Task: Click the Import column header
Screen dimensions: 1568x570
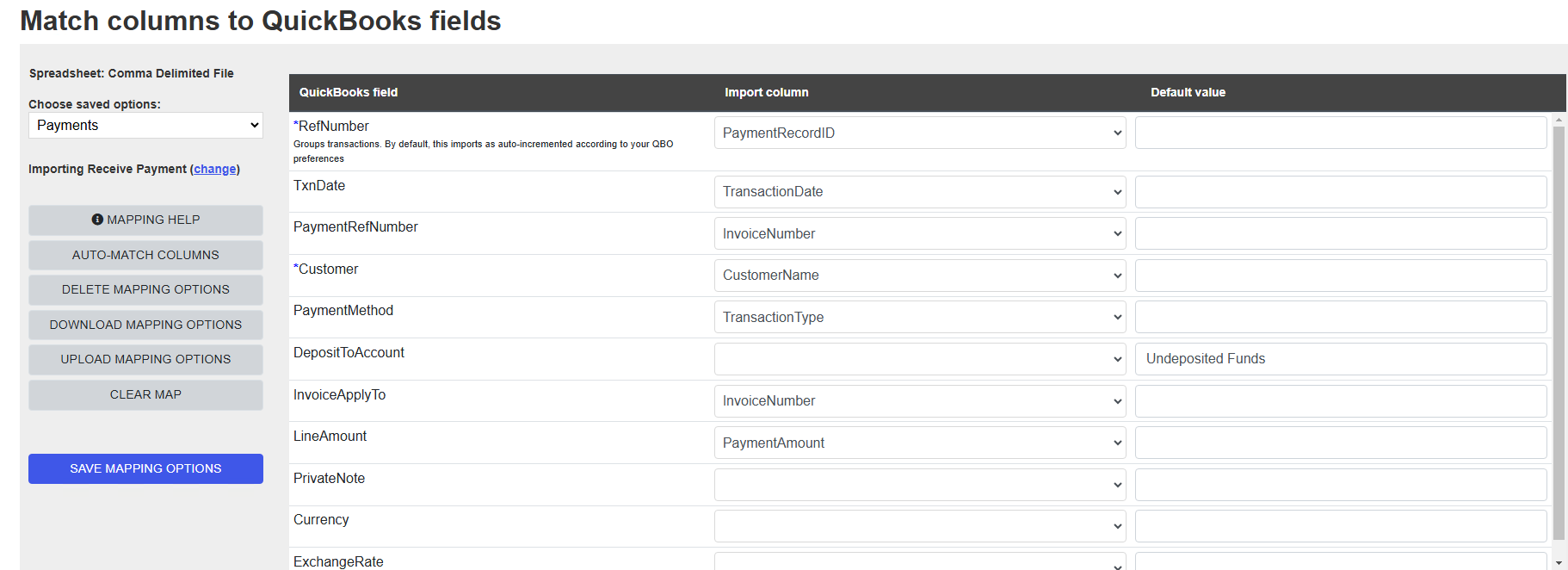Action: pyautogui.click(x=766, y=92)
